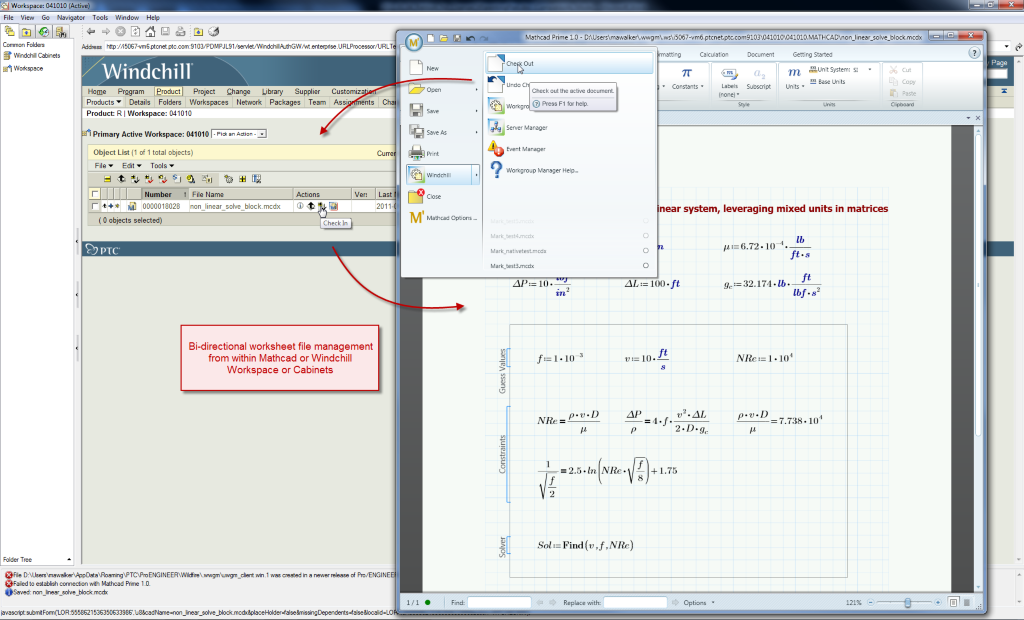This screenshot has width=1024, height=620.
Task: Select the Subscript style icon in the ribbon
Action: 758,76
